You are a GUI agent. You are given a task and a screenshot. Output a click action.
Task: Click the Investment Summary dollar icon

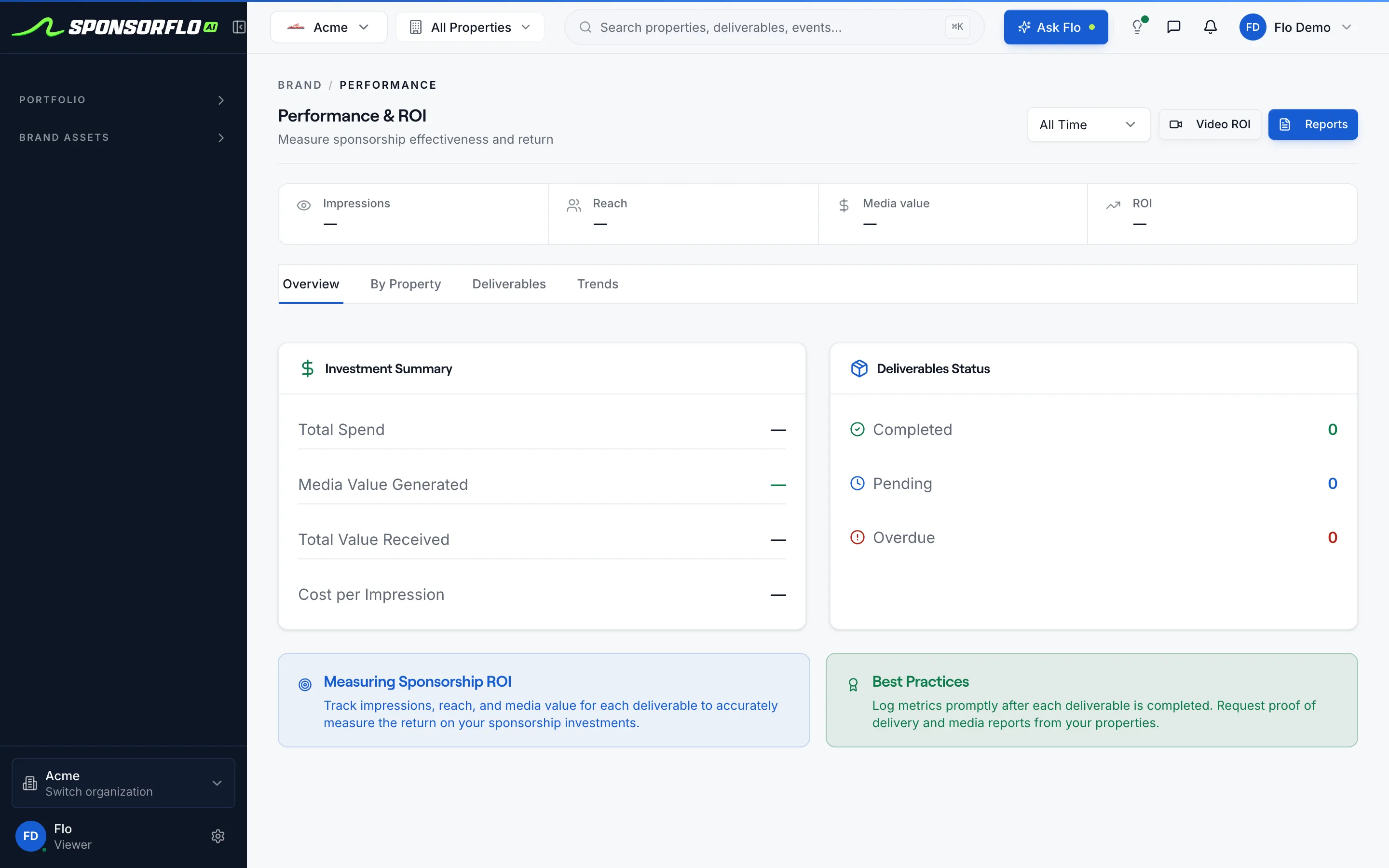coord(308,368)
